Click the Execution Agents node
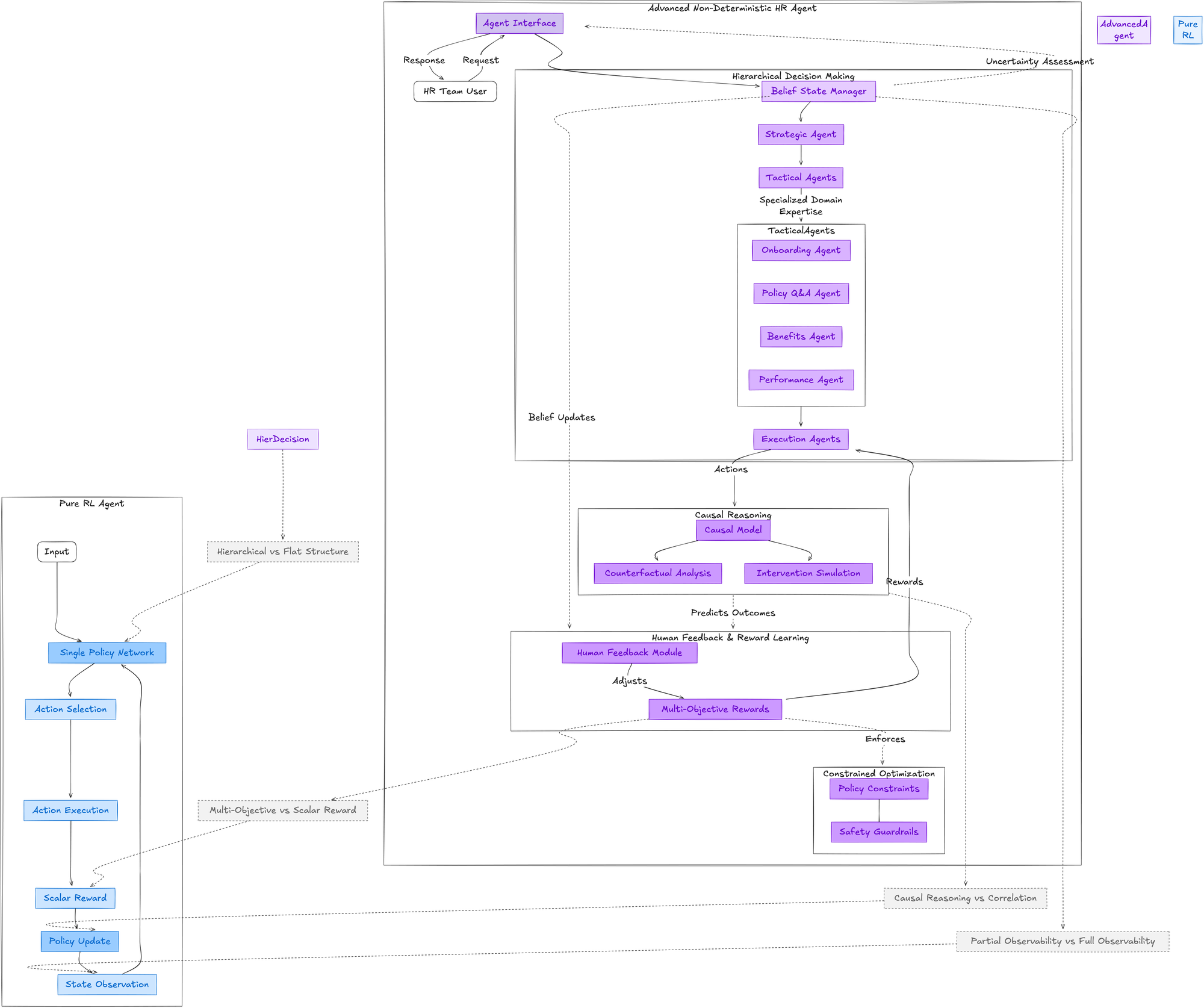The width and height of the screenshot is (1204, 1008). pos(801,440)
